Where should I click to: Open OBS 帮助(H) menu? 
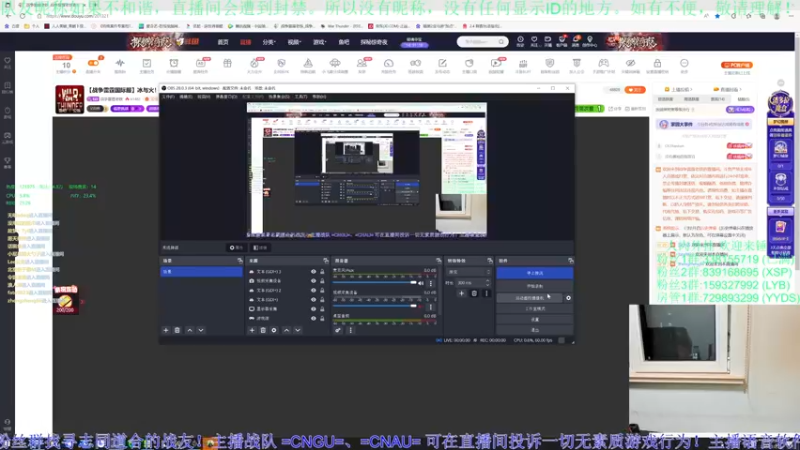319,97
